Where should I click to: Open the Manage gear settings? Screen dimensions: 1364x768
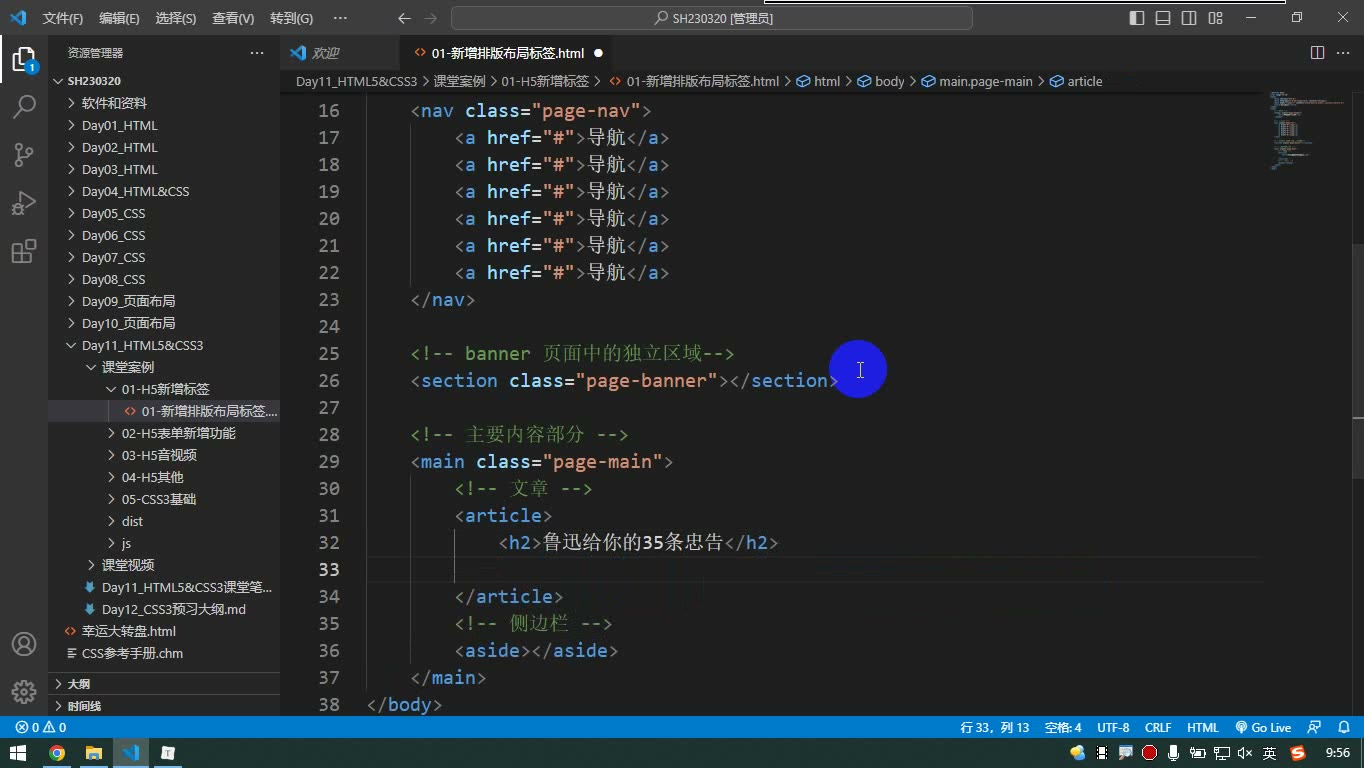[24, 691]
